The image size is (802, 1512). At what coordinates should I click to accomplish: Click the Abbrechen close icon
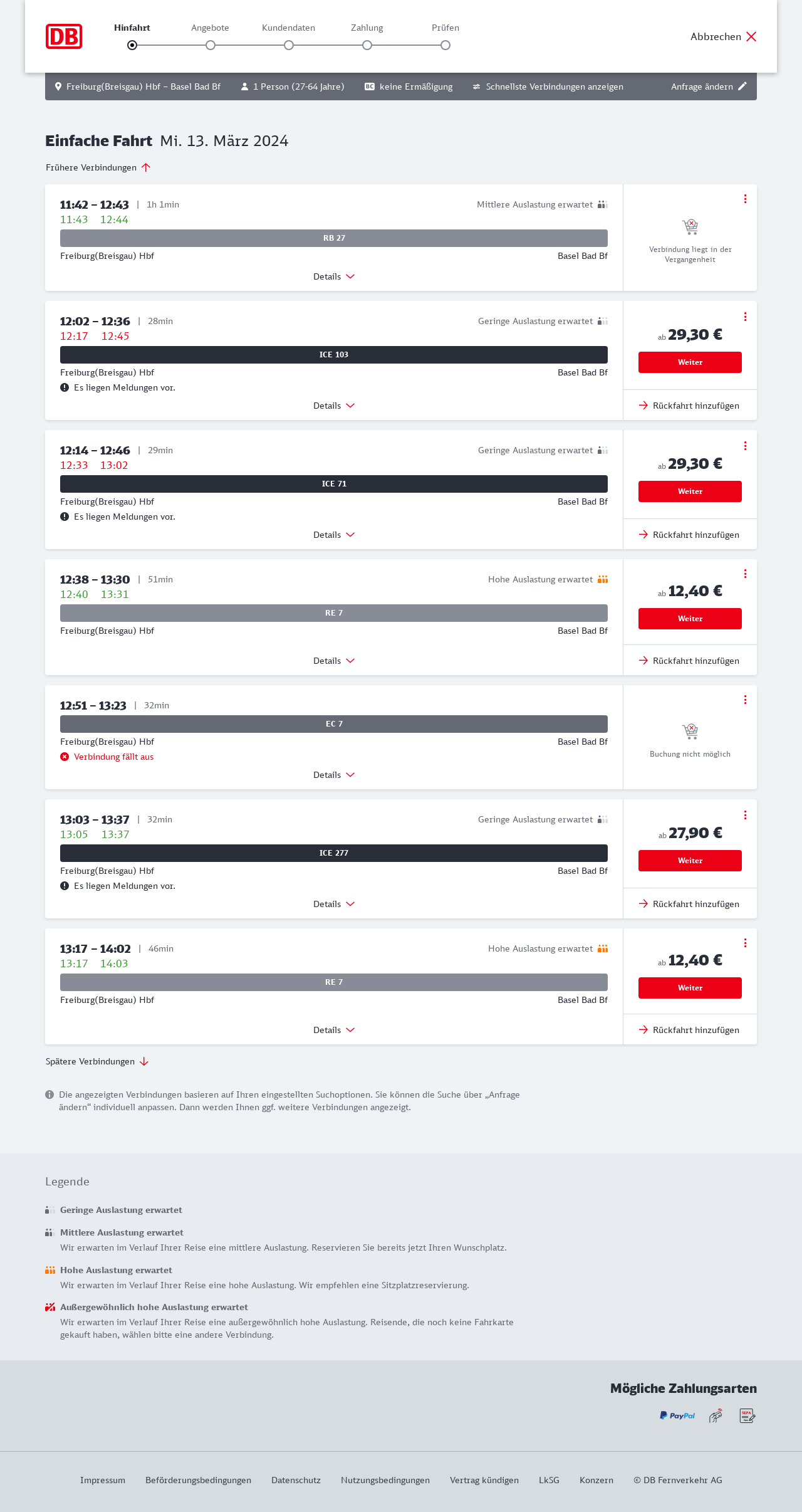tap(751, 36)
